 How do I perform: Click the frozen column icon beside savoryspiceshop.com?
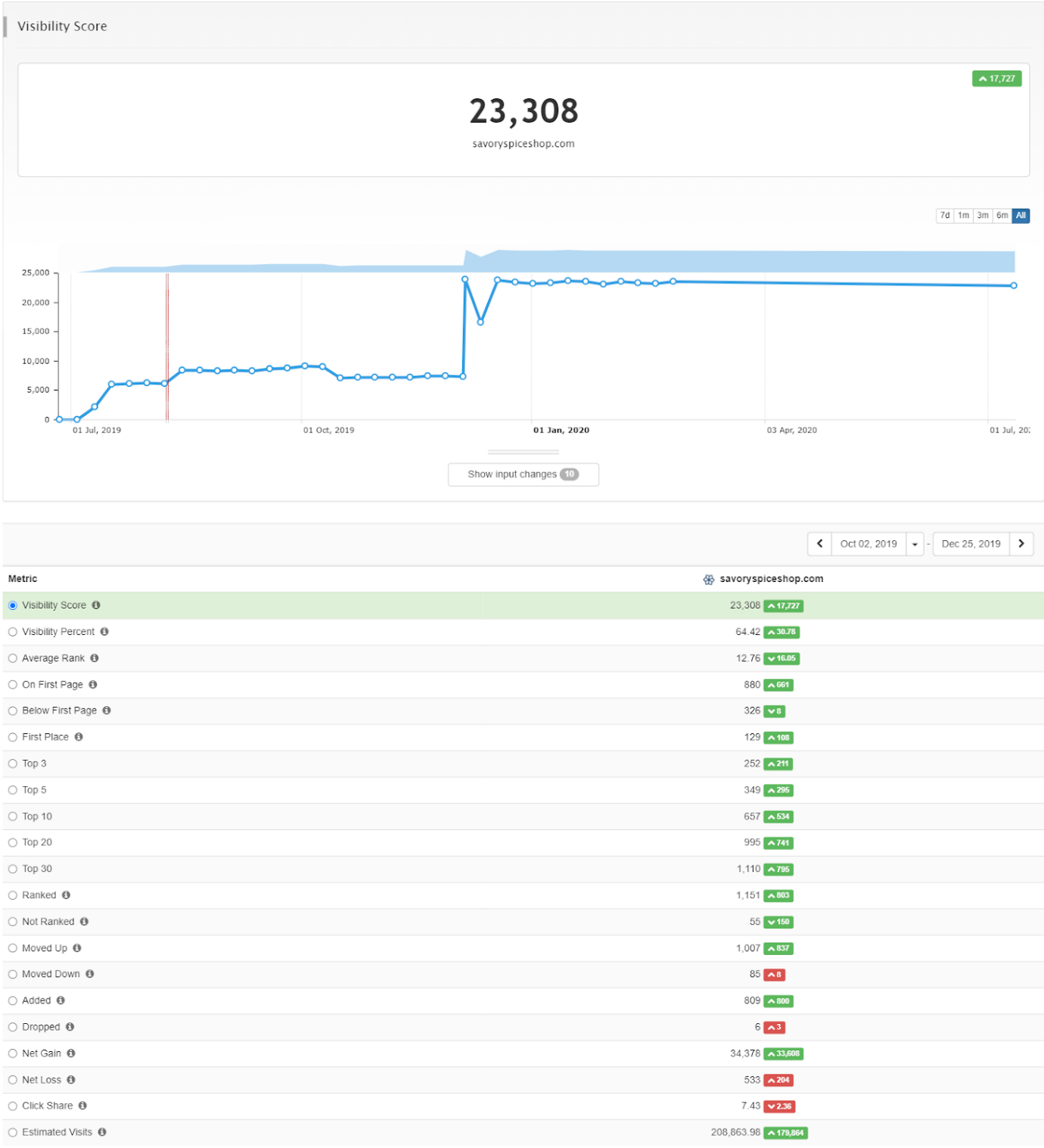click(x=709, y=579)
